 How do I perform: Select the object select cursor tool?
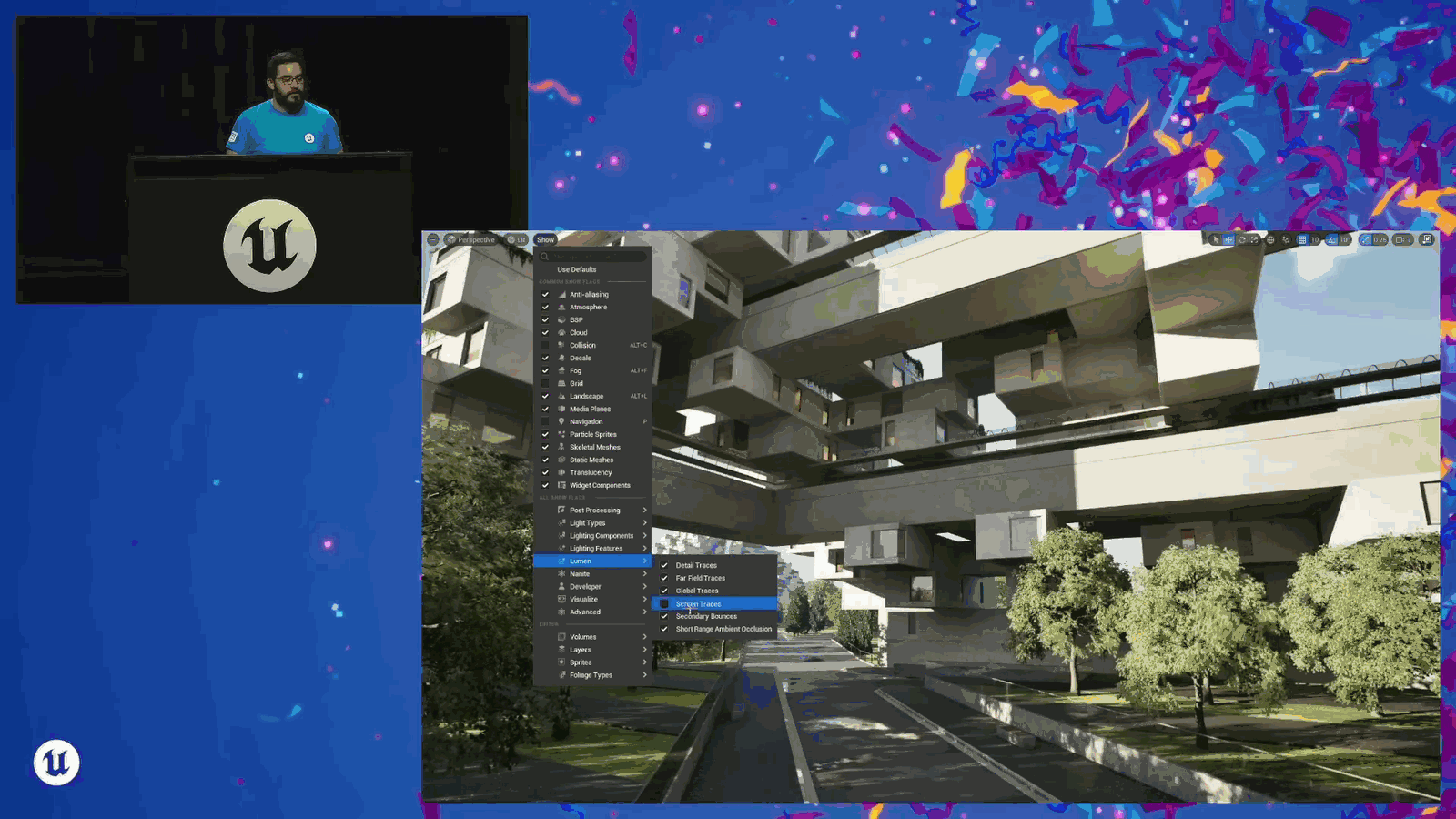click(1215, 239)
